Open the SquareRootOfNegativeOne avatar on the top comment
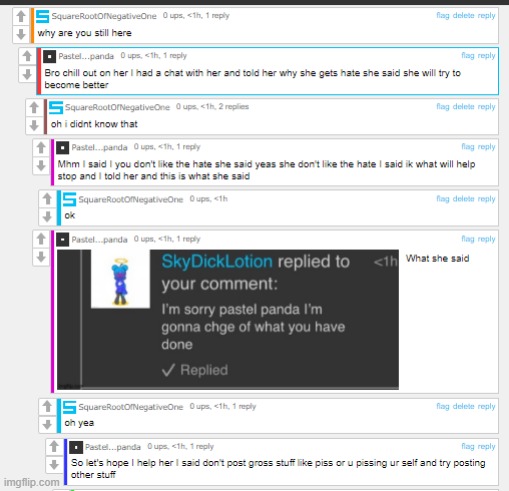Screen dimensions: 509x491 click(42, 16)
